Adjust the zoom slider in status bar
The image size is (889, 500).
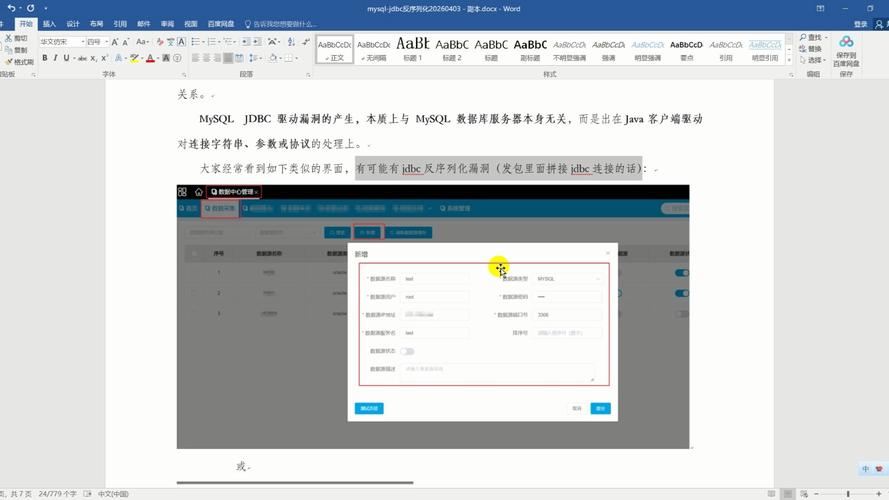click(848, 494)
